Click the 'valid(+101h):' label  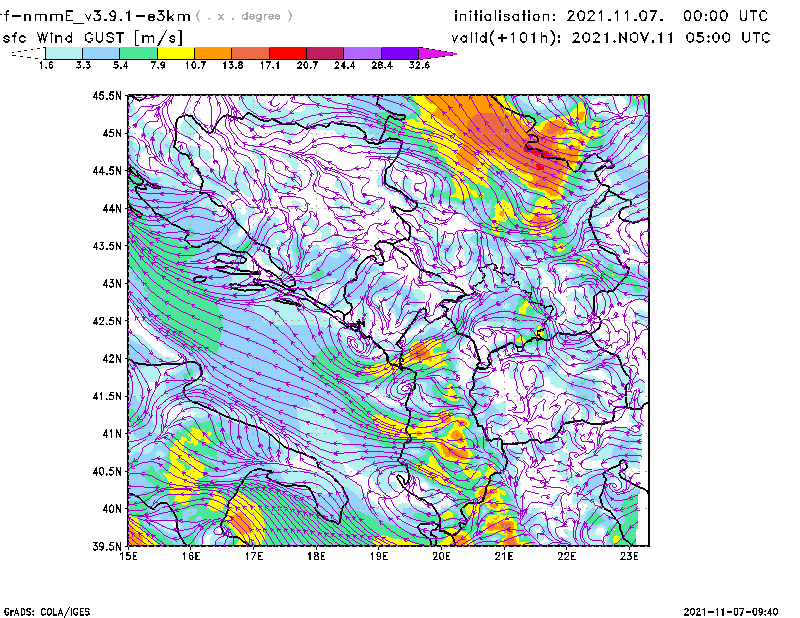(508, 38)
